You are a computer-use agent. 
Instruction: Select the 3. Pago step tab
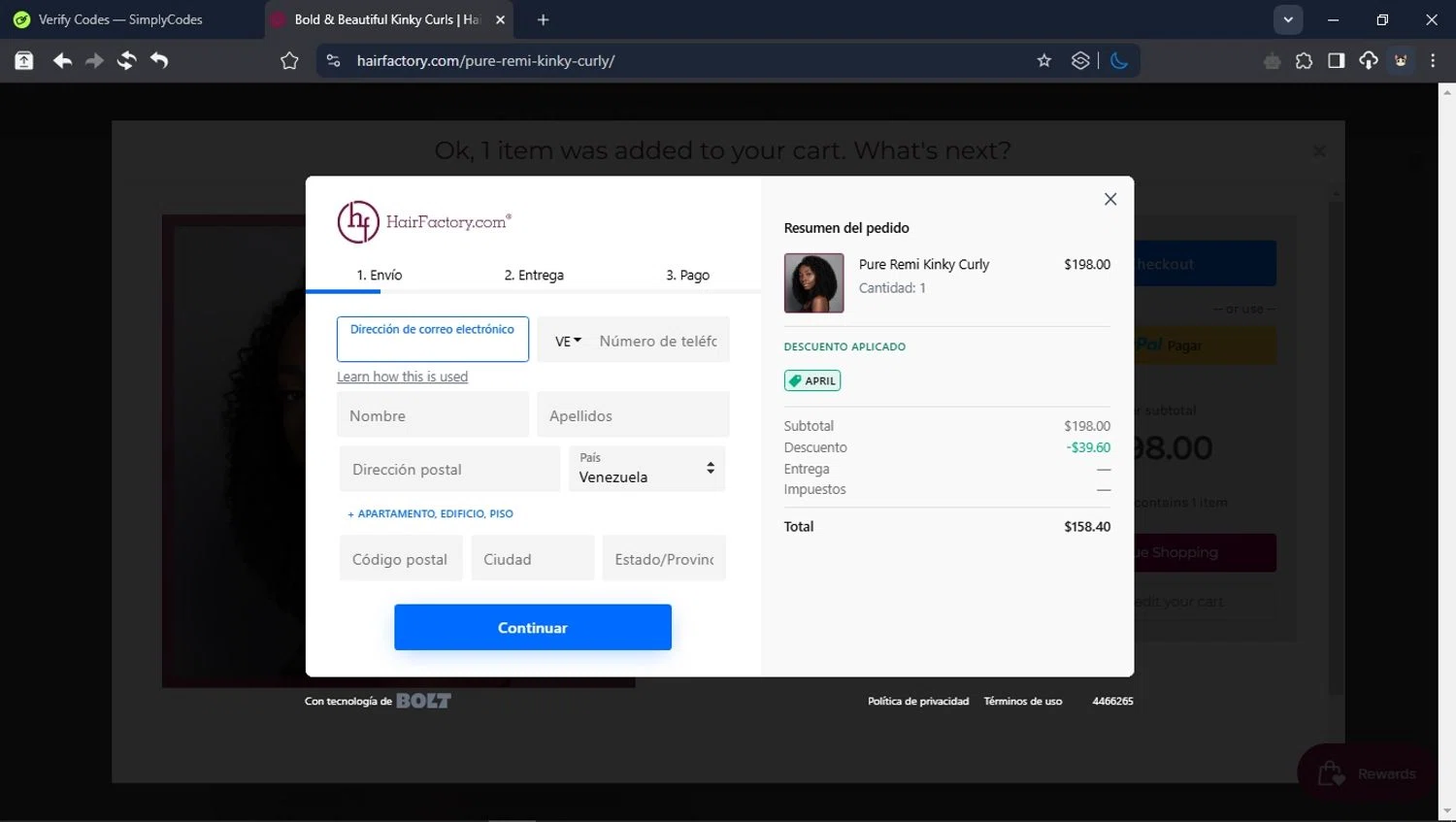coord(687,275)
